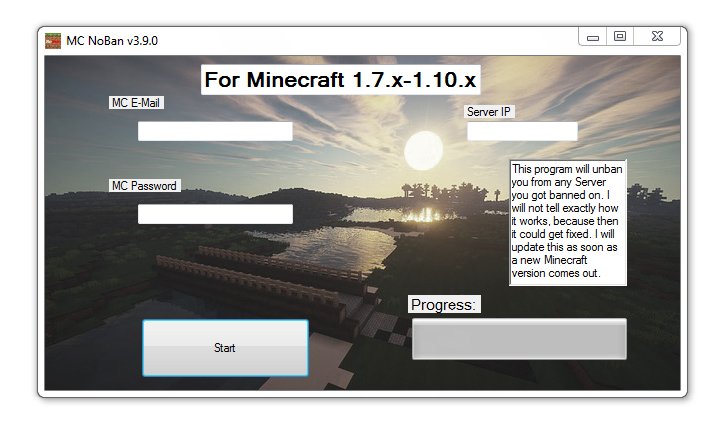The width and height of the screenshot is (726, 432).
Task: Click the 'For Minecraft 1.7.x-1.10.x' heading
Action: [340, 80]
